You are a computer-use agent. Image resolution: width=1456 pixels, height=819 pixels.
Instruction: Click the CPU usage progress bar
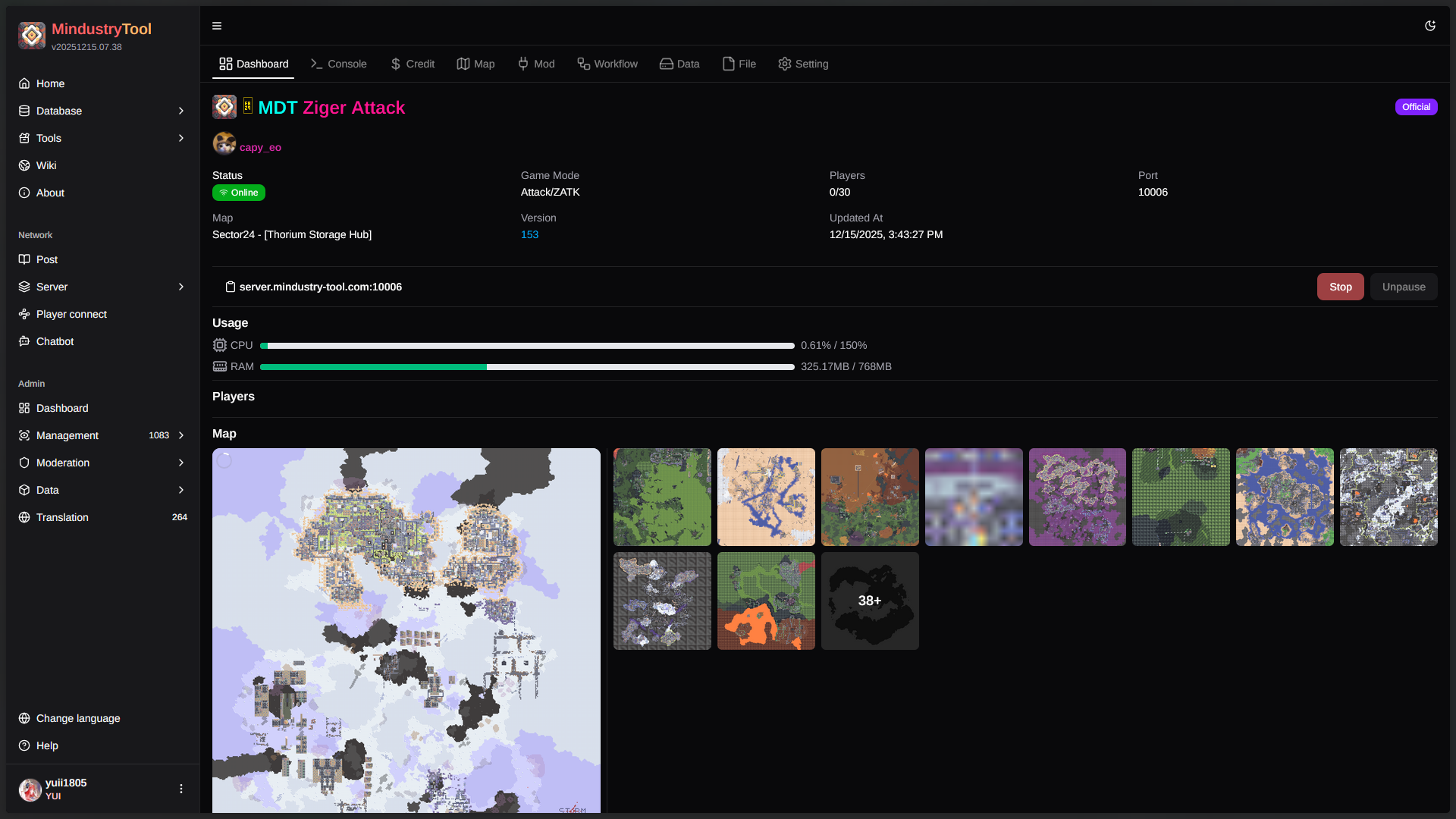527,345
